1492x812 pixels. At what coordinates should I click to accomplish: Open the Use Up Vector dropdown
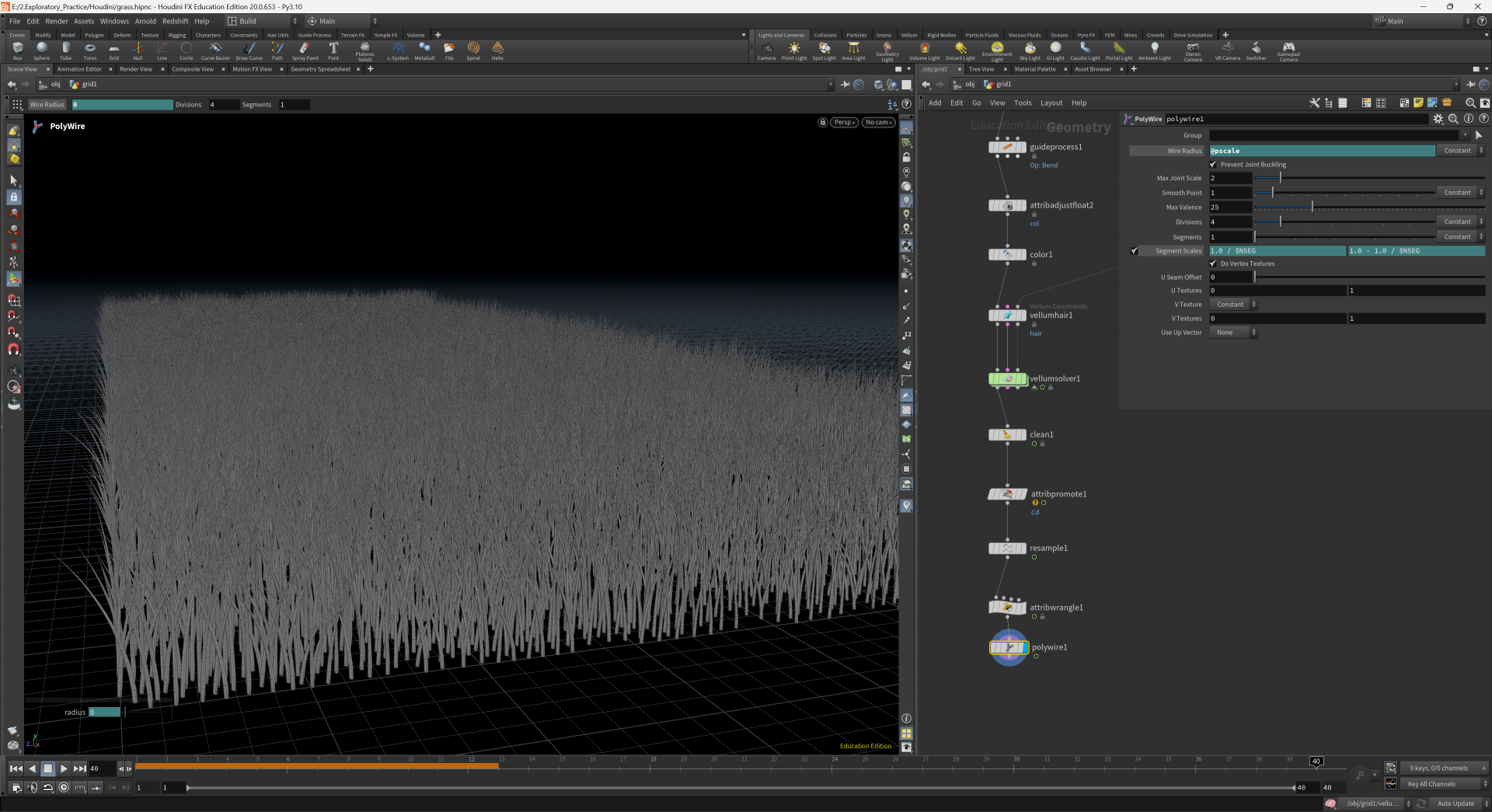1232,333
